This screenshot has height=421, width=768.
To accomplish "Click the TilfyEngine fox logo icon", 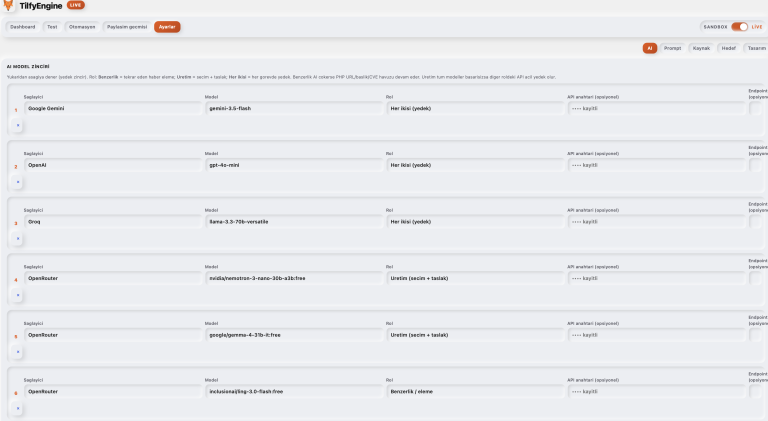I will click(8, 5).
